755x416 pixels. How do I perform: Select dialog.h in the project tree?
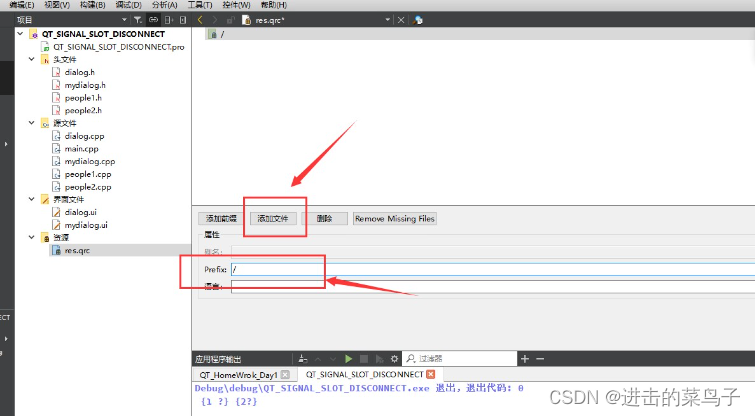pos(79,72)
